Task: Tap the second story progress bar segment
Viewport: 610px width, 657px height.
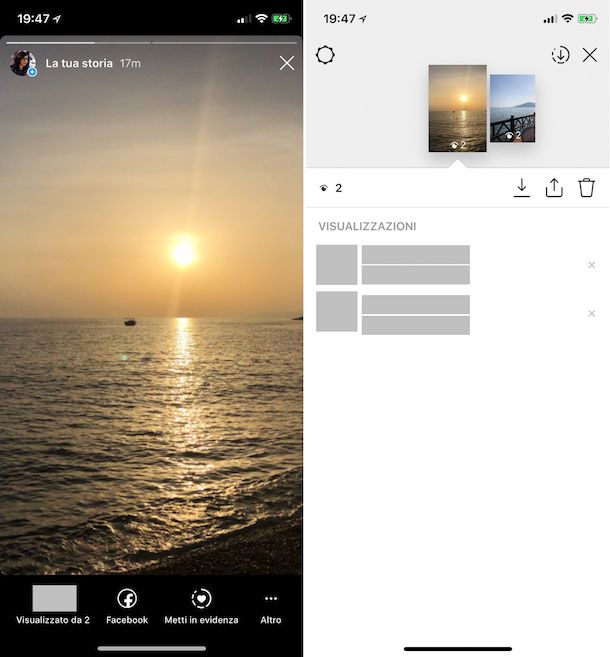Action: [x=225, y=43]
